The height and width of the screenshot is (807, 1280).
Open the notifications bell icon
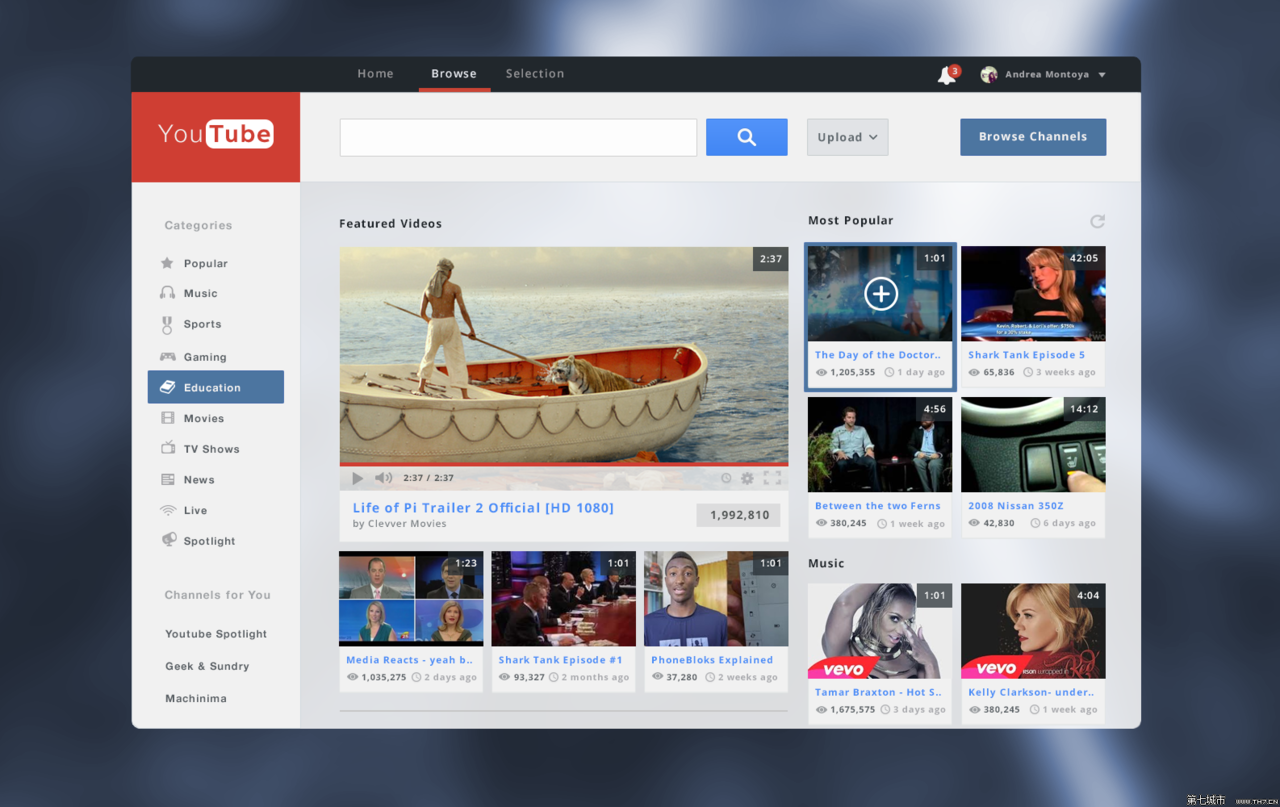(946, 75)
